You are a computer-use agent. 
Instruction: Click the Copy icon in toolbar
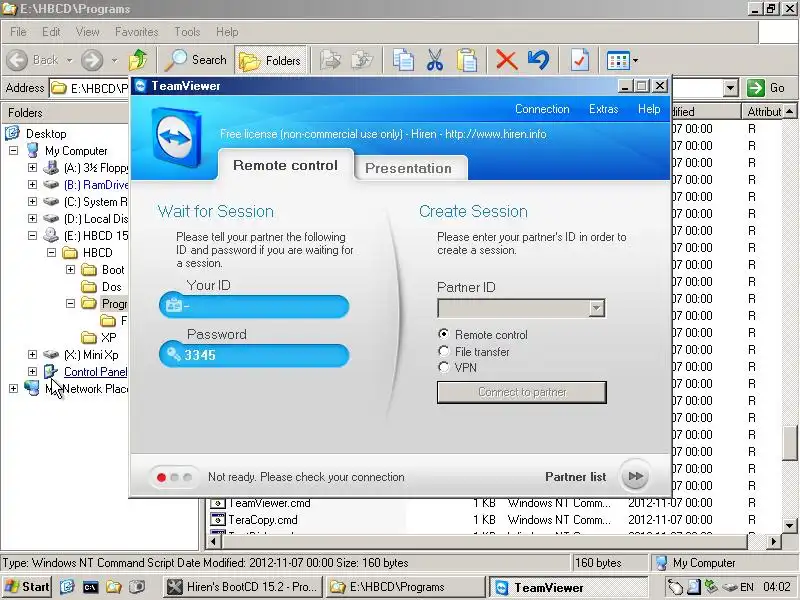point(403,60)
